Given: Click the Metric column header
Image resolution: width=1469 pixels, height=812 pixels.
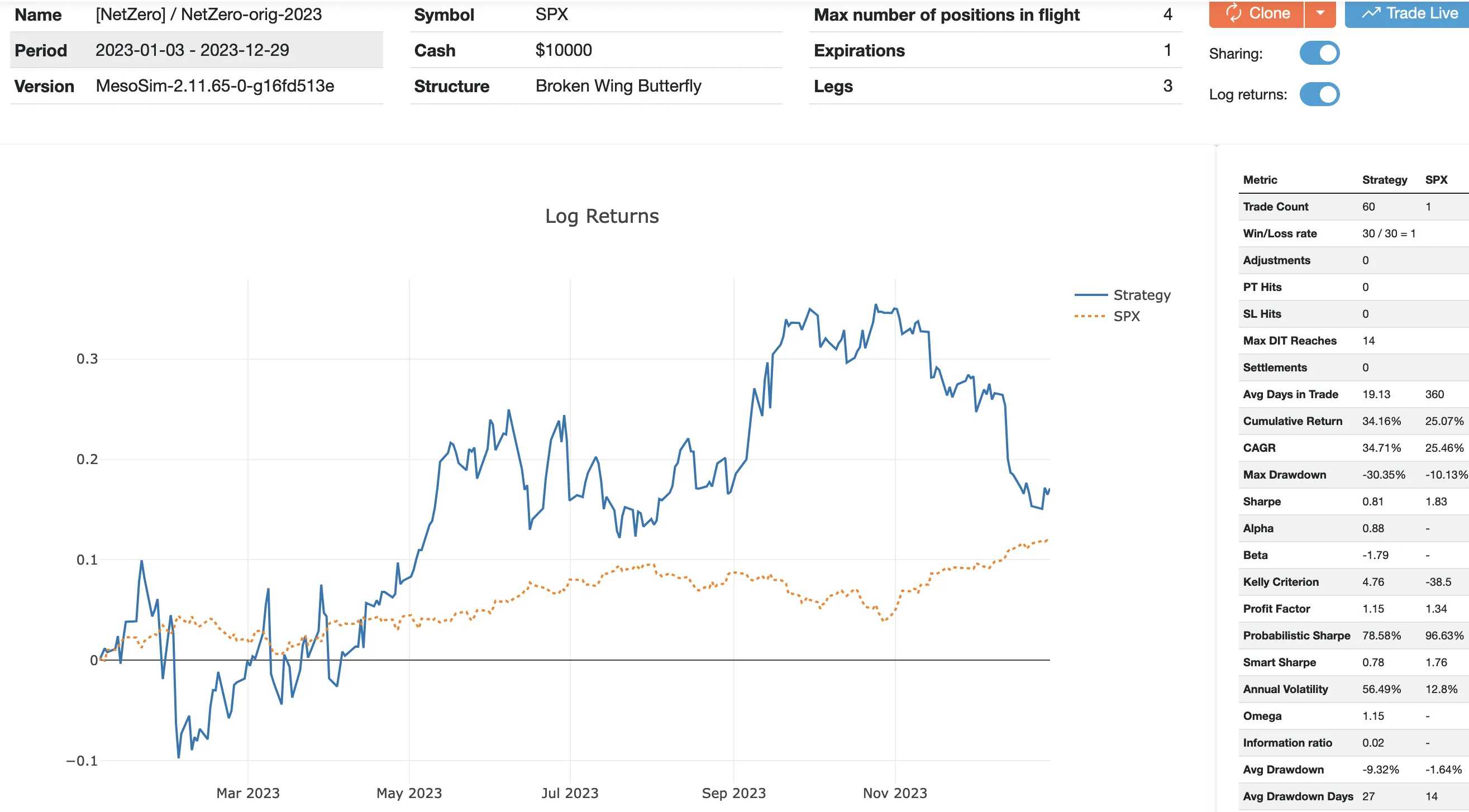Looking at the screenshot, I should coord(1260,180).
